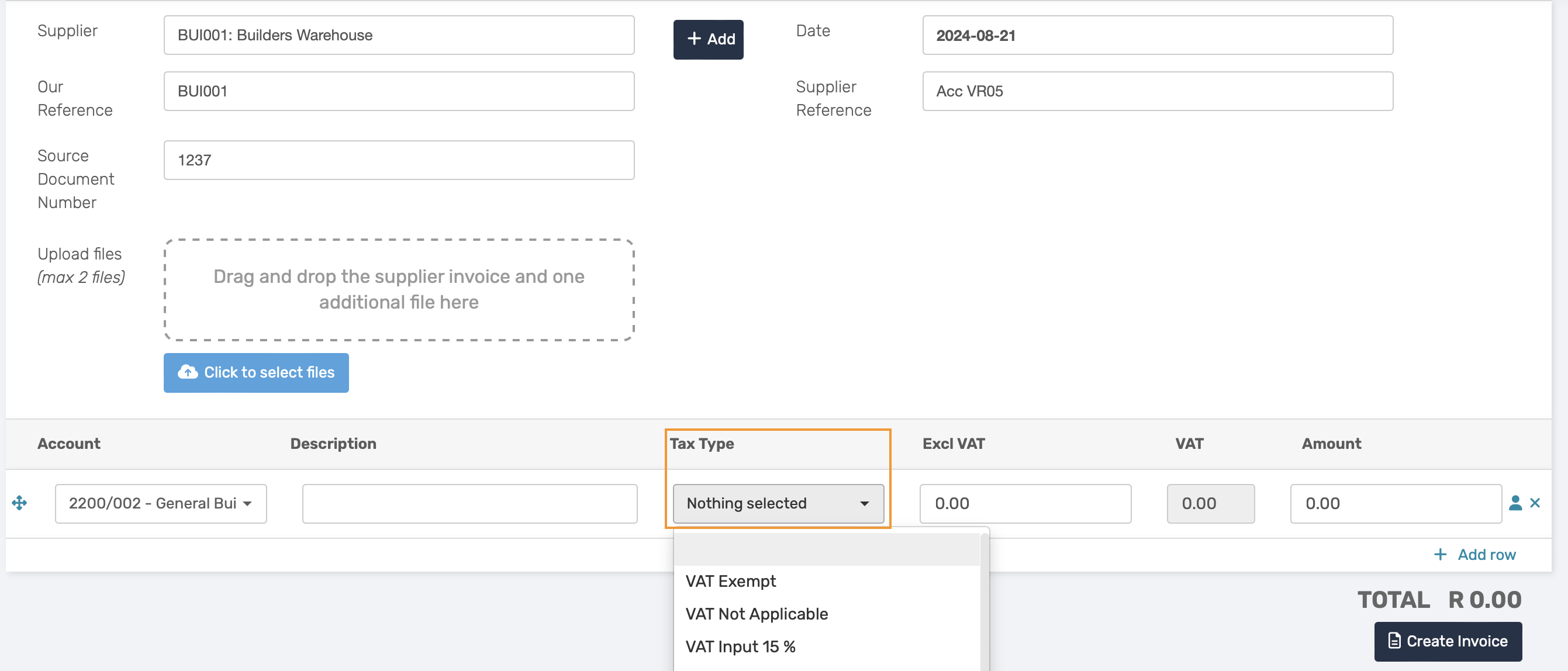Viewport: 1568px width, 671px height.
Task: Click the plus icon beside Add row
Action: (x=1440, y=554)
